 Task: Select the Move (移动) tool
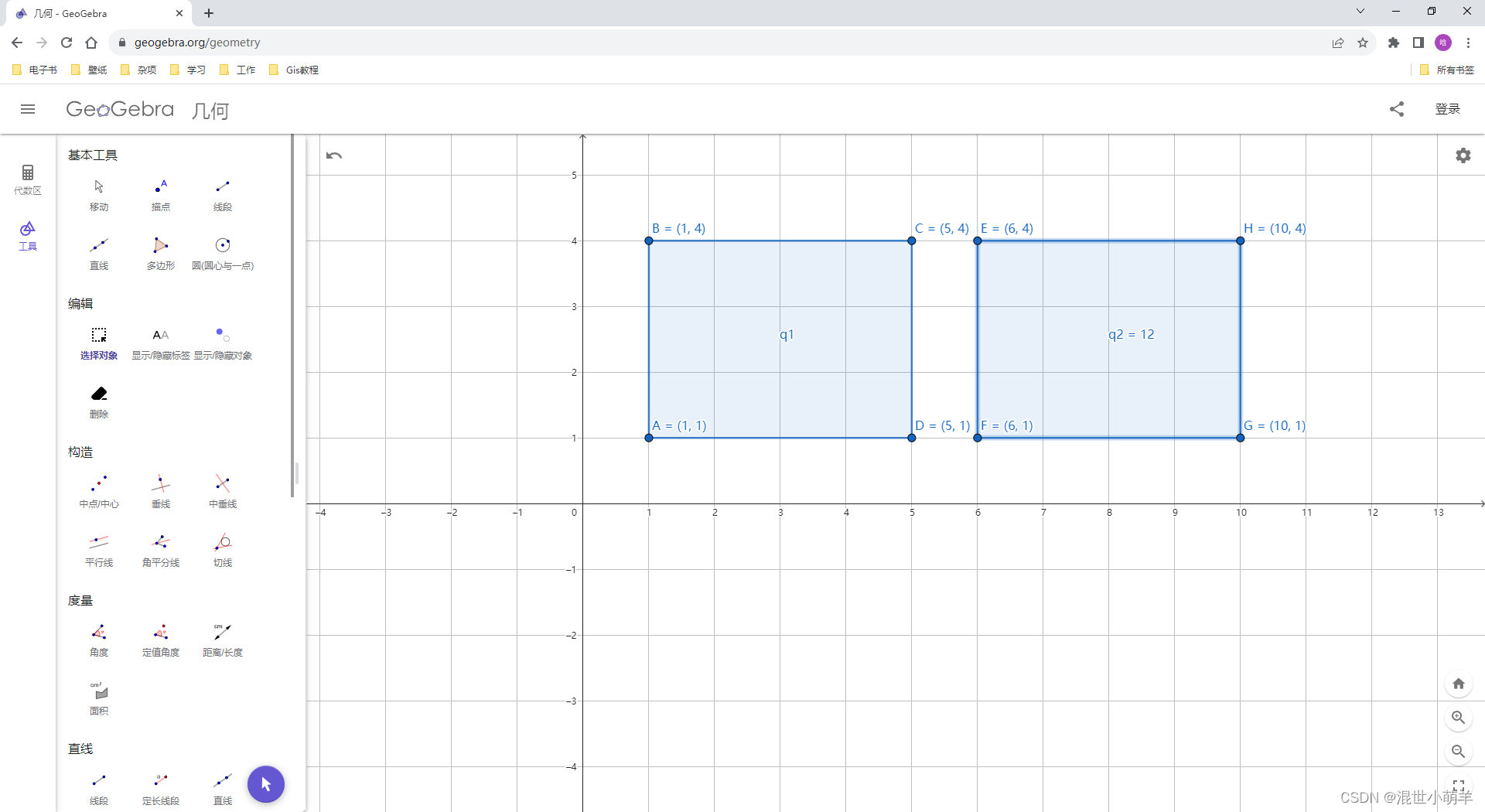pos(99,195)
